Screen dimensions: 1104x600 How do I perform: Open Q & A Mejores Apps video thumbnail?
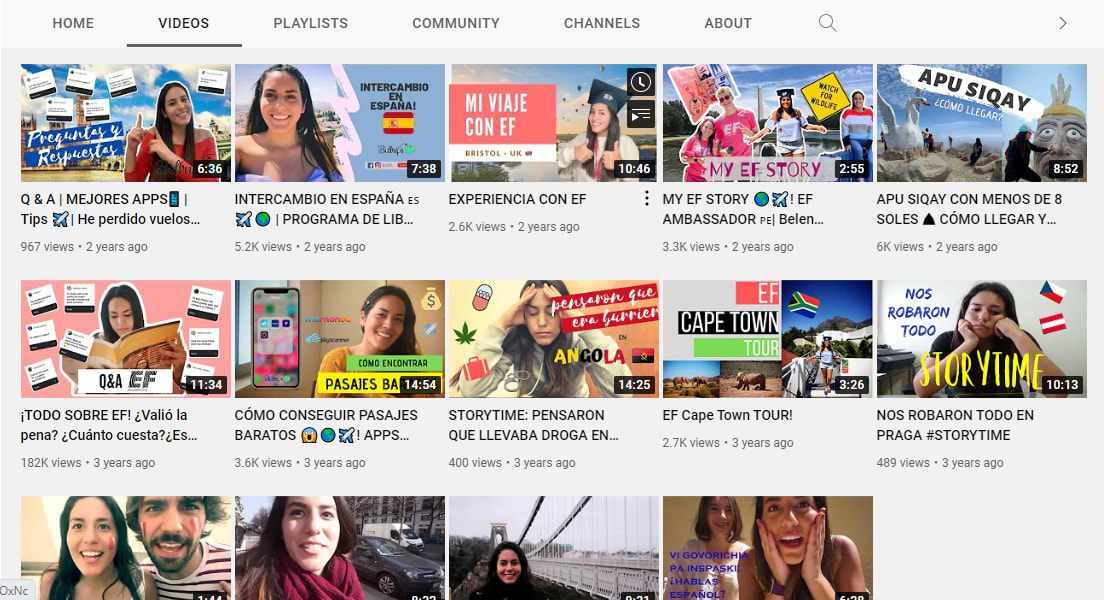tap(126, 123)
